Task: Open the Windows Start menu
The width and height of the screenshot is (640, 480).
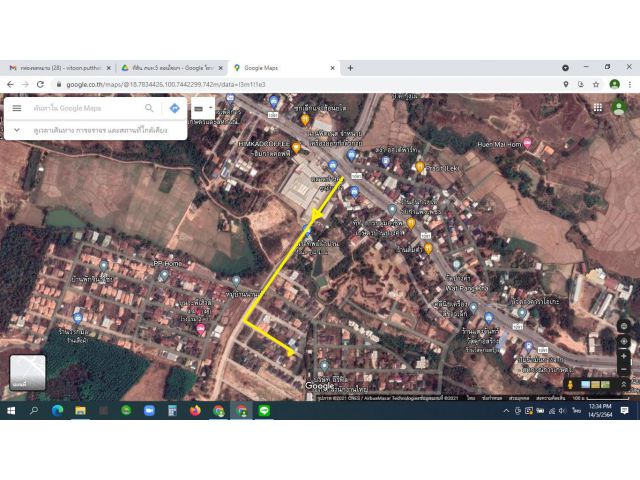Action: [11, 411]
